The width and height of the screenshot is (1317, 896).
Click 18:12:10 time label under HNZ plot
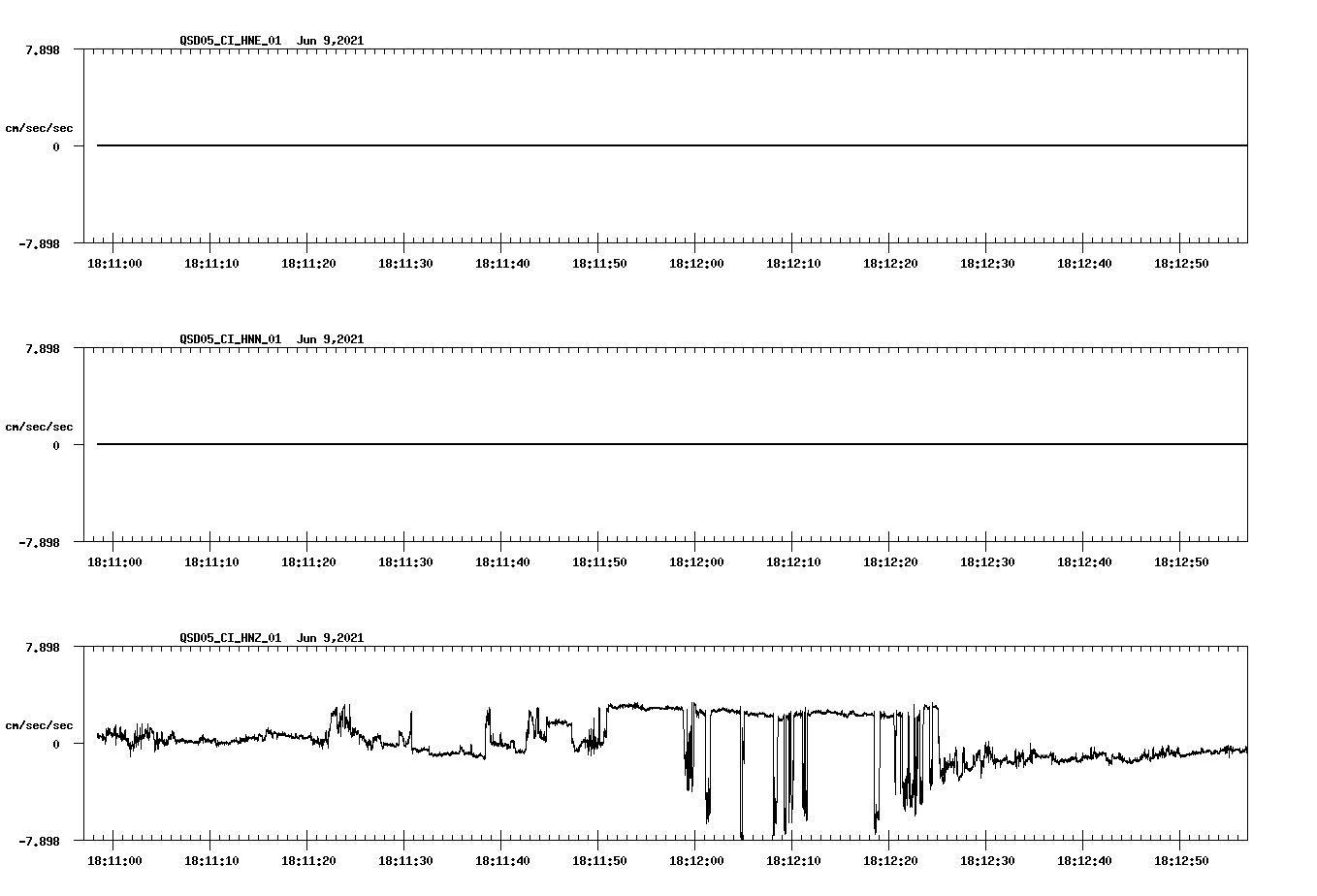click(x=793, y=860)
